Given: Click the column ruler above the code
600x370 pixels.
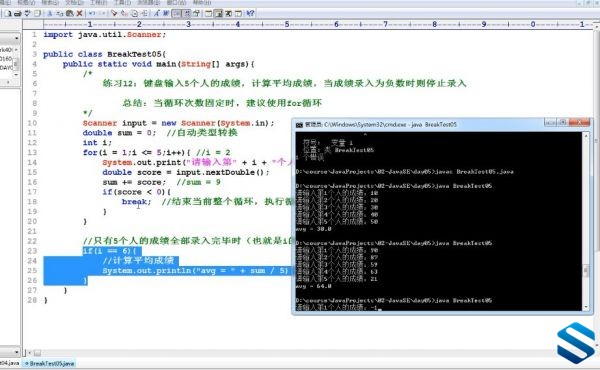Looking at the screenshot, I should 318,24.
